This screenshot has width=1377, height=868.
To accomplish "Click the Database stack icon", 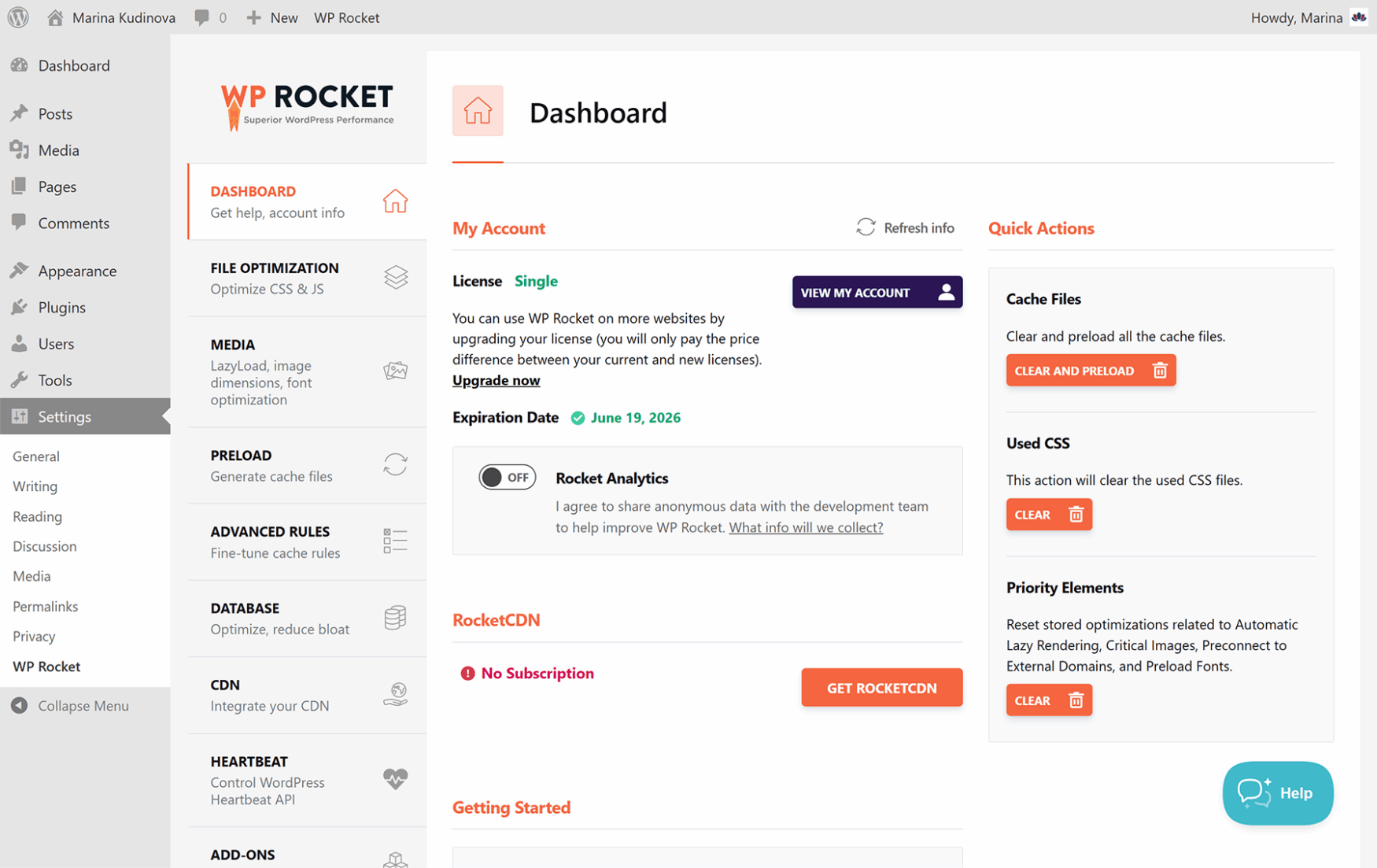I will point(395,618).
